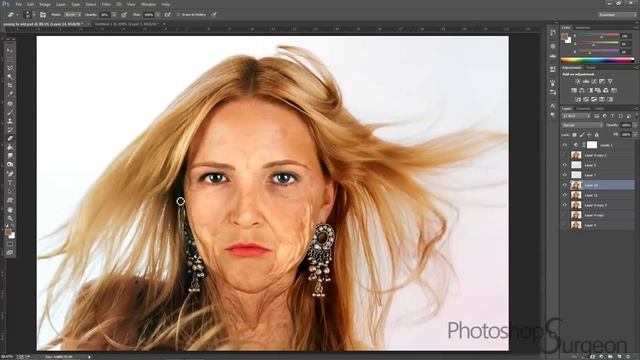The height and width of the screenshot is (360, 640).
Task: Select the Lasso tool
Action: pos(10,68)
